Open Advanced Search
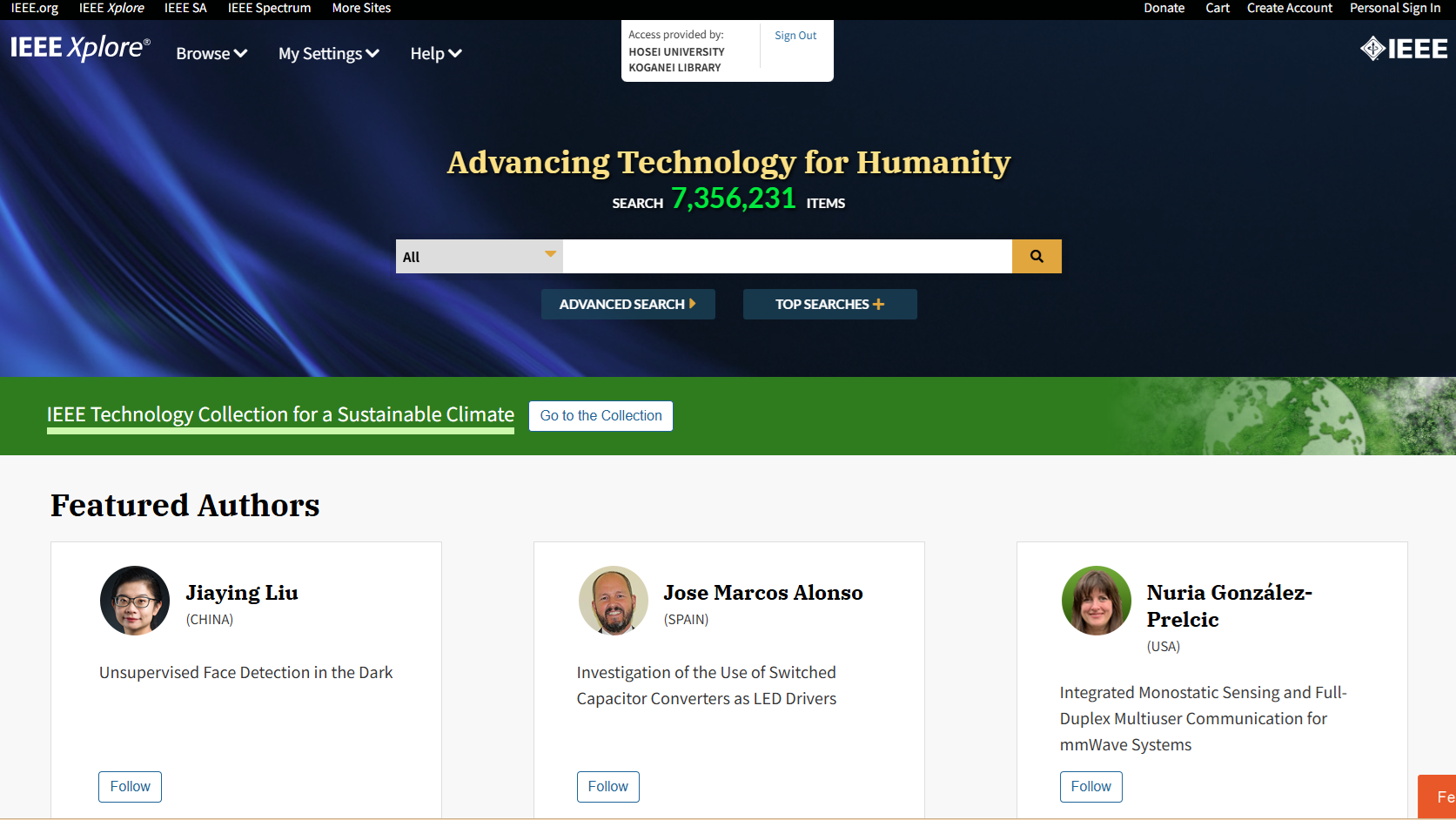1456x820 pixels. (628, 305)
